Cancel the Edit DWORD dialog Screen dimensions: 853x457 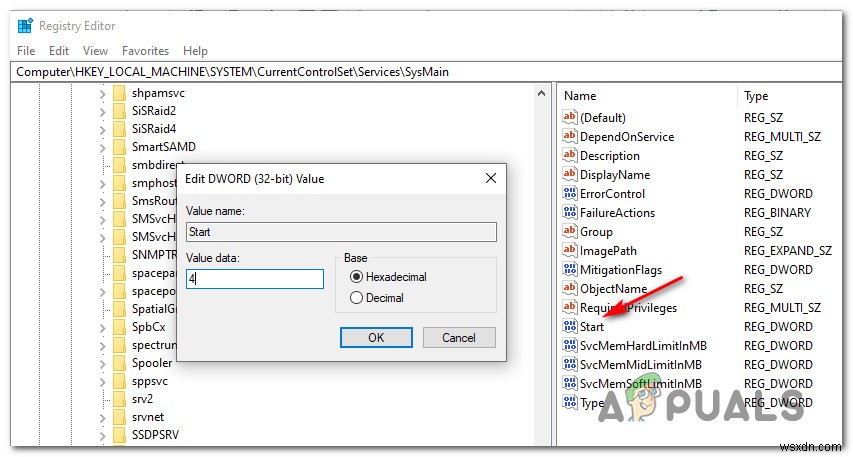(x=459, y=337)
